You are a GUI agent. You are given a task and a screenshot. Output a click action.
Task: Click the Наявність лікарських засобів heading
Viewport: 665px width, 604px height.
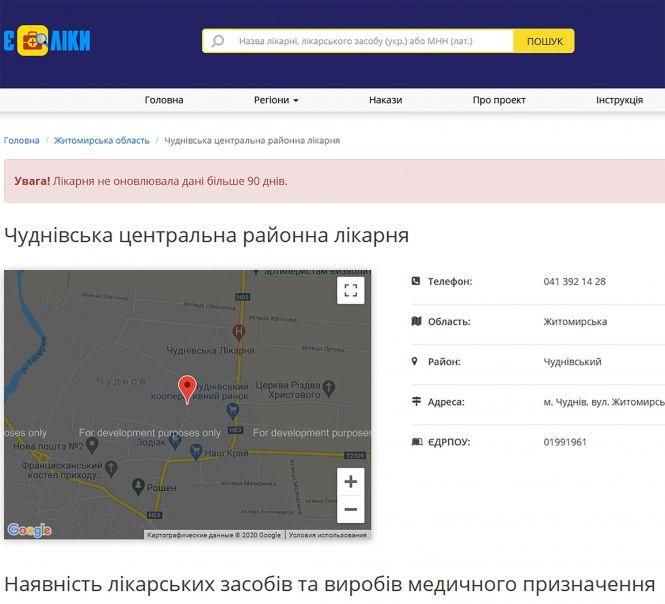(330, 584)
